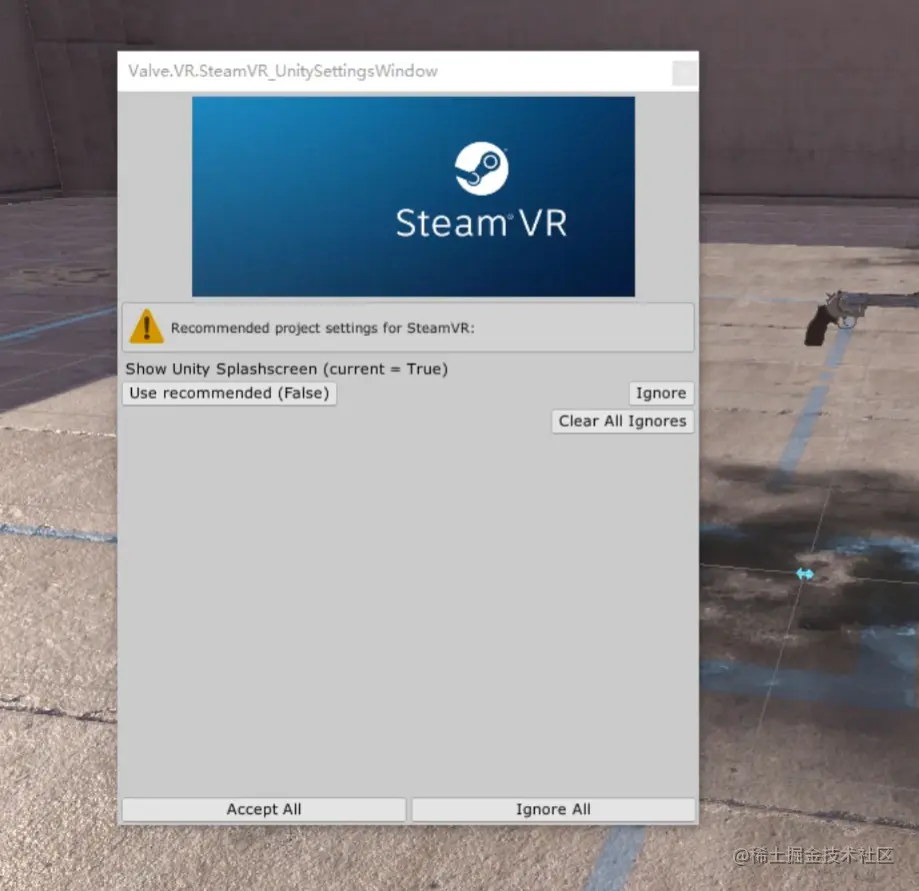Click the Ignore All button
The width and height of the screenshot is (919, 891).
coord(553,810)
